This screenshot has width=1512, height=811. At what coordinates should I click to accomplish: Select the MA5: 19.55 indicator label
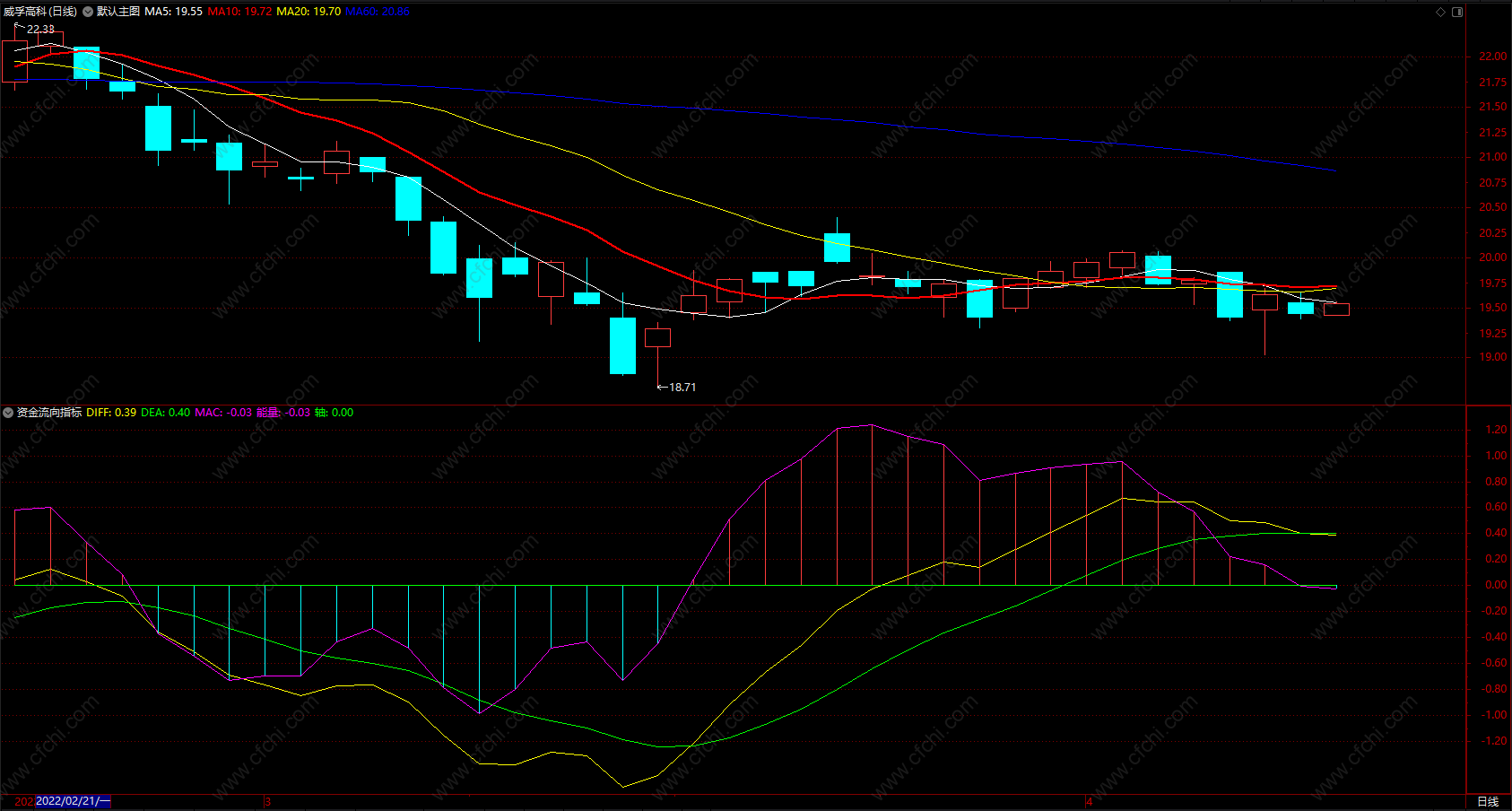(173, 12)
